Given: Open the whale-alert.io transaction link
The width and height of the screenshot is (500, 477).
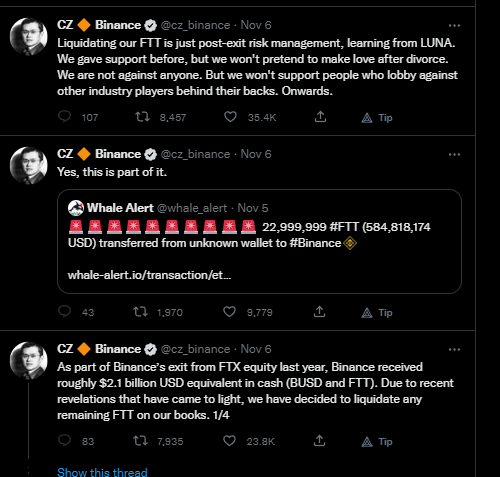Looking at the screenshot, I should (x=149, y=275).
